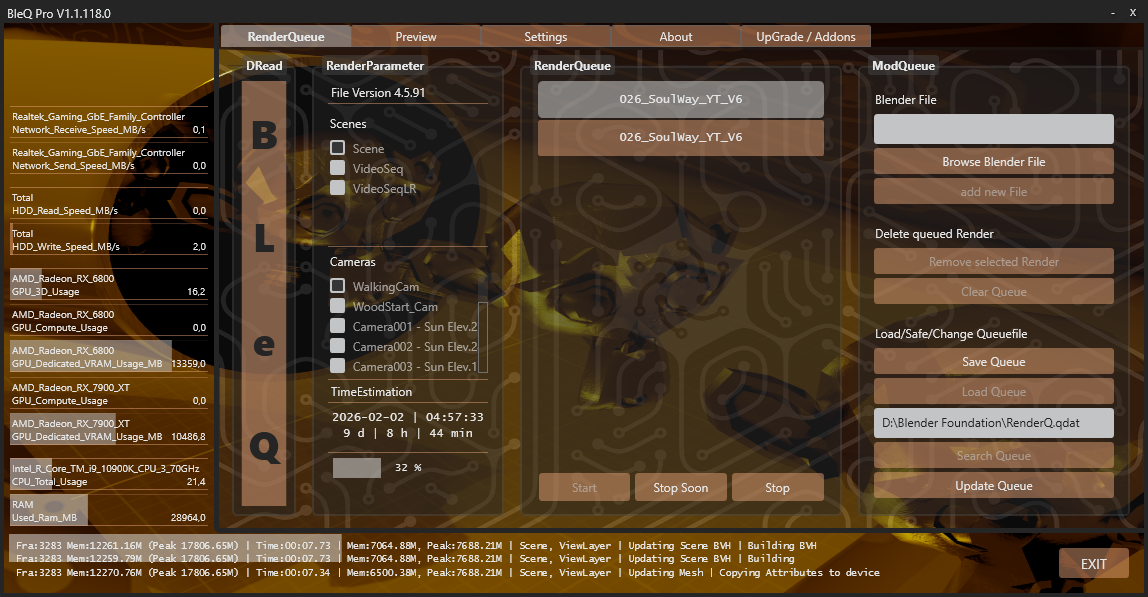1148x597 pixels.
Task: Toggle the VideoSeqLR scene checkbox
Action: 338,188
